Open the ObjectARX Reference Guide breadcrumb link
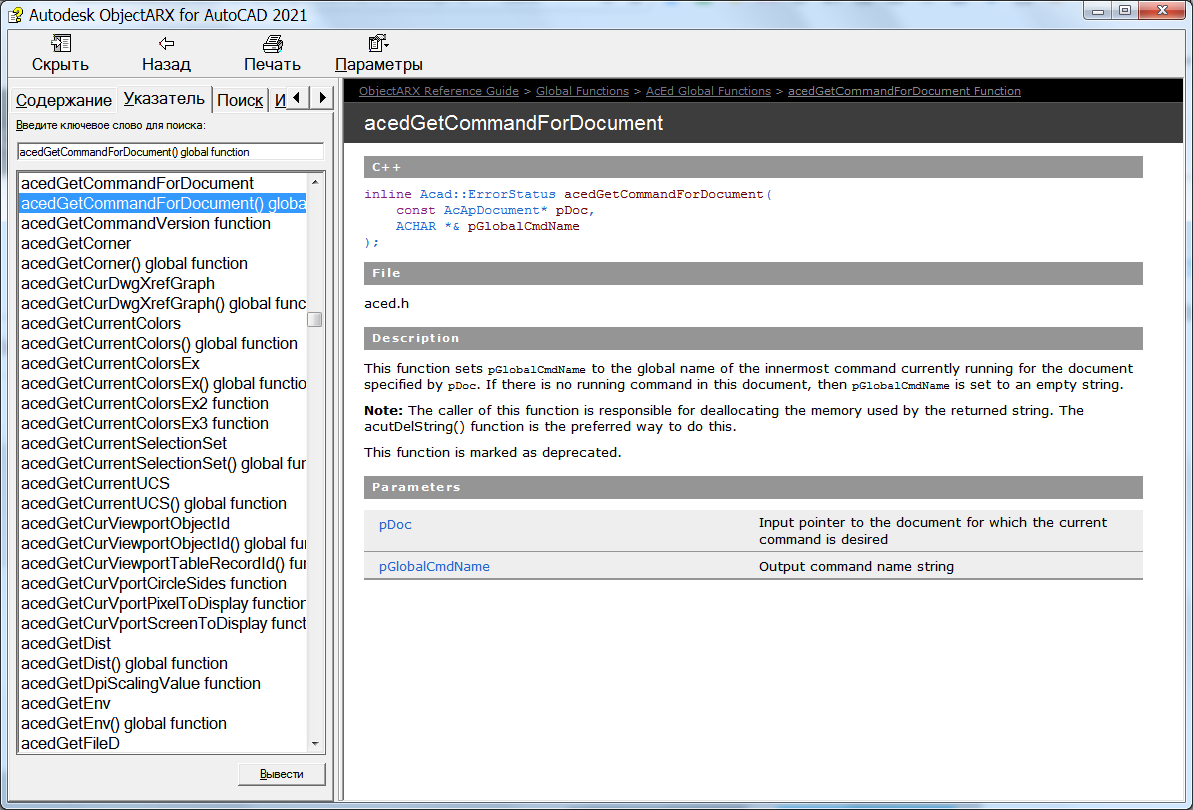The image size is (1193, 810). click(439, 91)
